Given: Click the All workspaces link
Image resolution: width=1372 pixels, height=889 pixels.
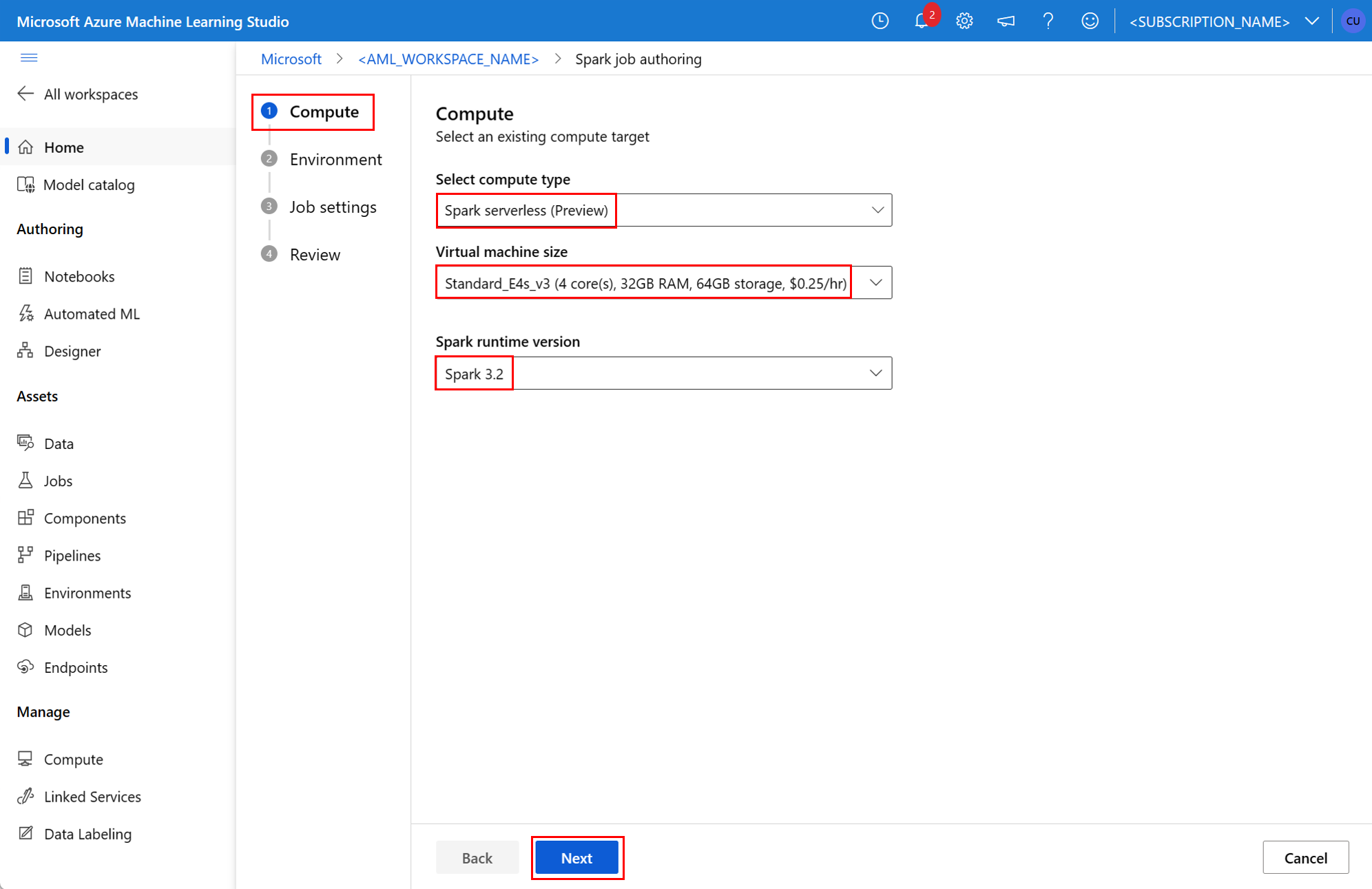Looking at the screenshot, I should [91, 94].
